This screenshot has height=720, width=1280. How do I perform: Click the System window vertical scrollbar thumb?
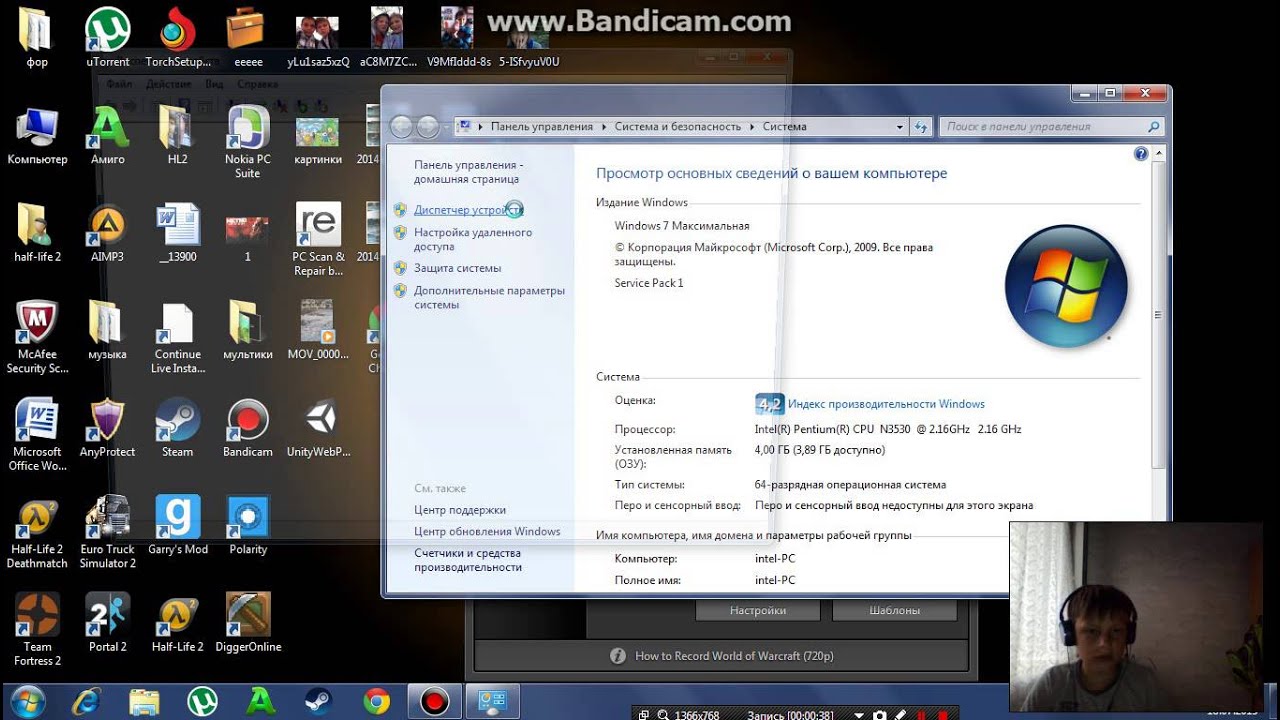click(1158, 315)
